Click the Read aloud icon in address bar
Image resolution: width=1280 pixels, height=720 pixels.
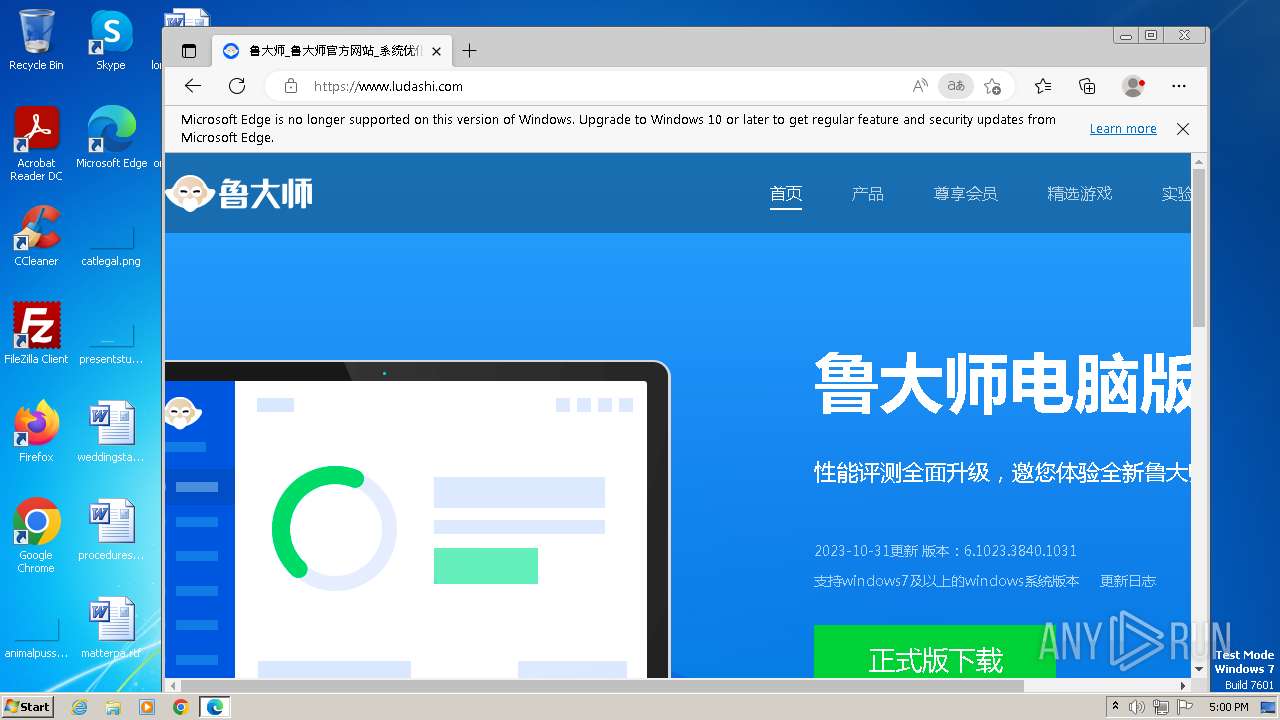click(x=920, y=86)
